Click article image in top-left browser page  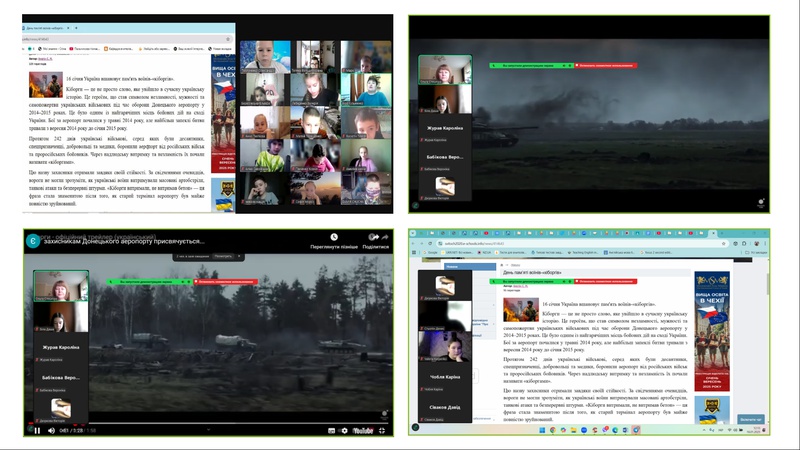[x=46, y=84]
